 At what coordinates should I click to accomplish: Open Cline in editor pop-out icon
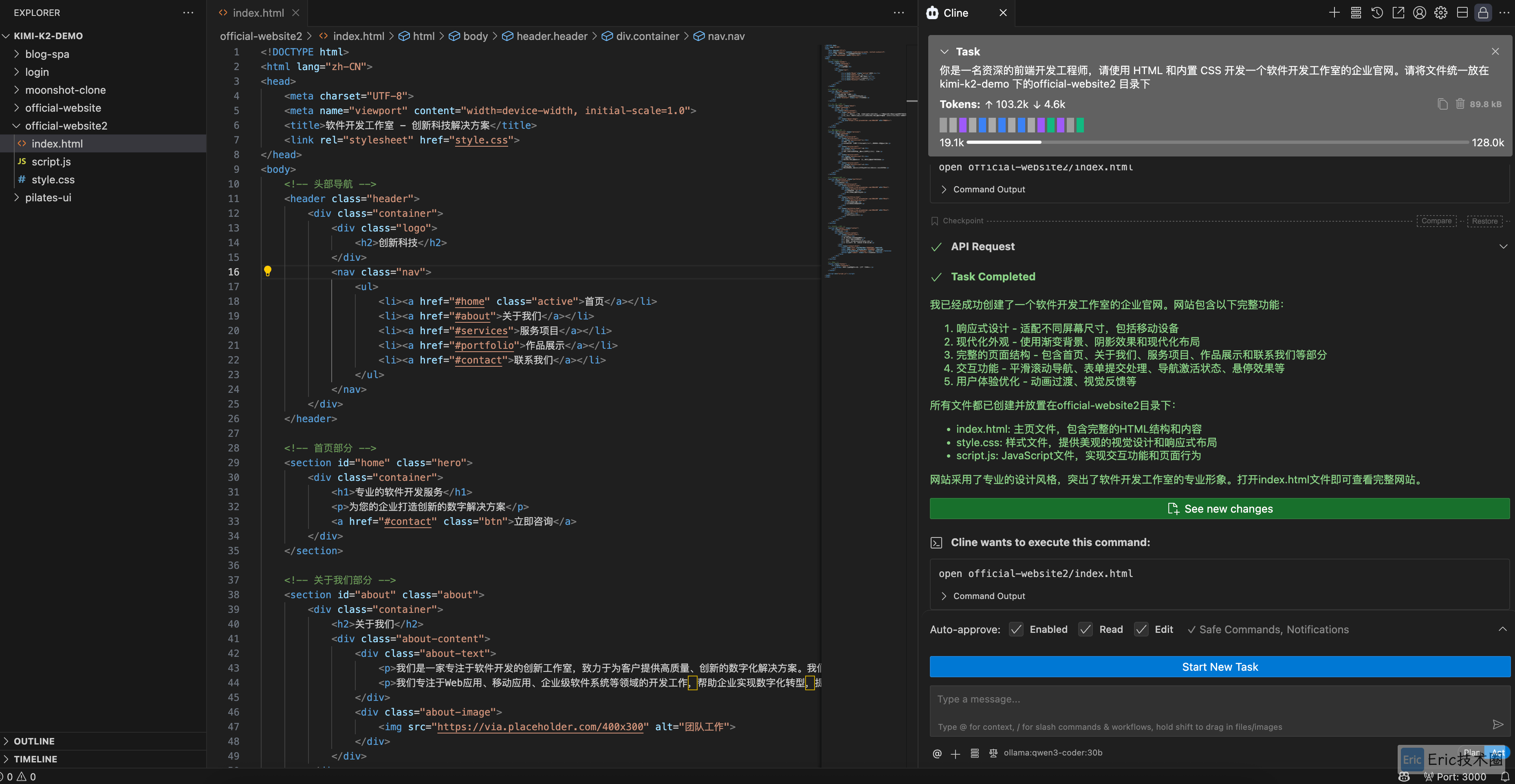pyautogui.click(x=1398, y=13)
